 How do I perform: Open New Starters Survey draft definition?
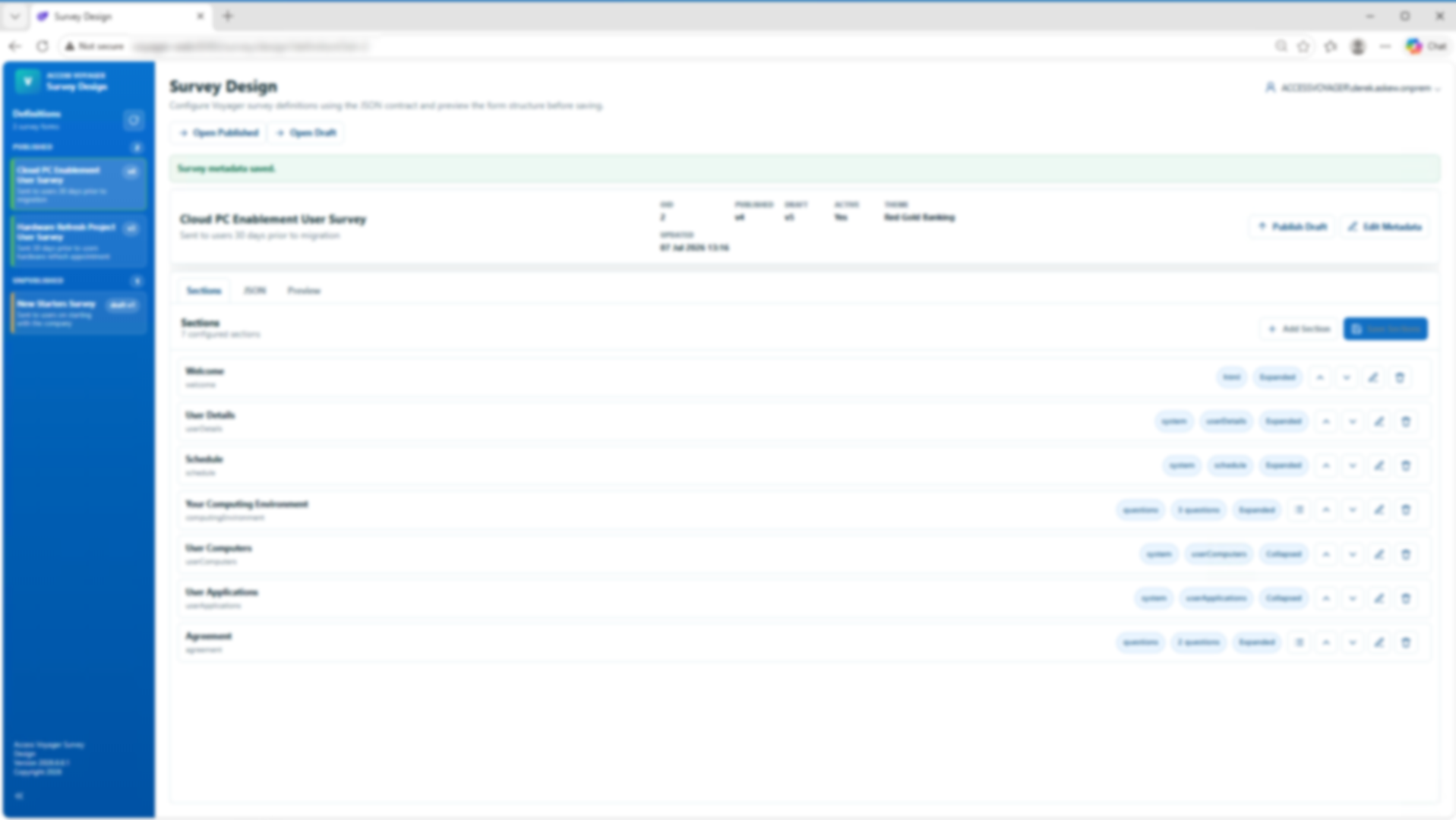pos(78,313)
